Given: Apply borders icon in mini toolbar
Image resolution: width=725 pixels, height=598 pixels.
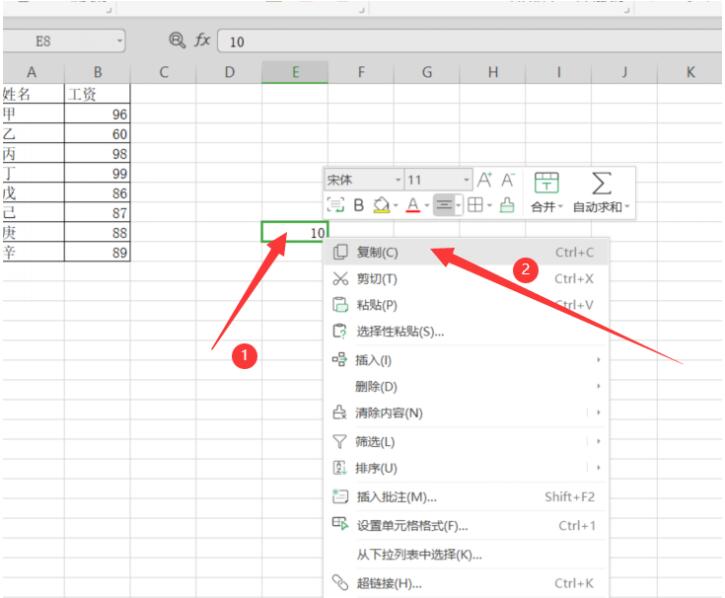Looking at the screenshot, I should click(475, 204).
